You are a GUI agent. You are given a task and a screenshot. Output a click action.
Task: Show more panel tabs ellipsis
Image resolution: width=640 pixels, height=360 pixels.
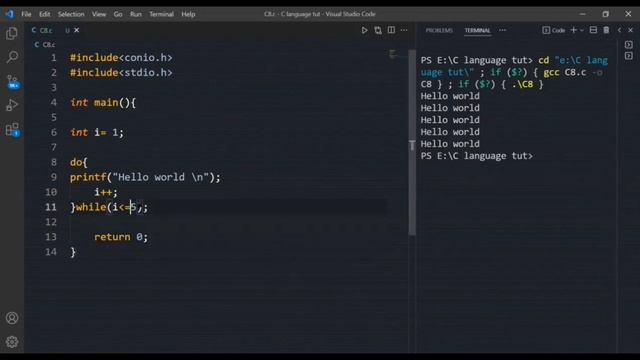coord(502,30)
